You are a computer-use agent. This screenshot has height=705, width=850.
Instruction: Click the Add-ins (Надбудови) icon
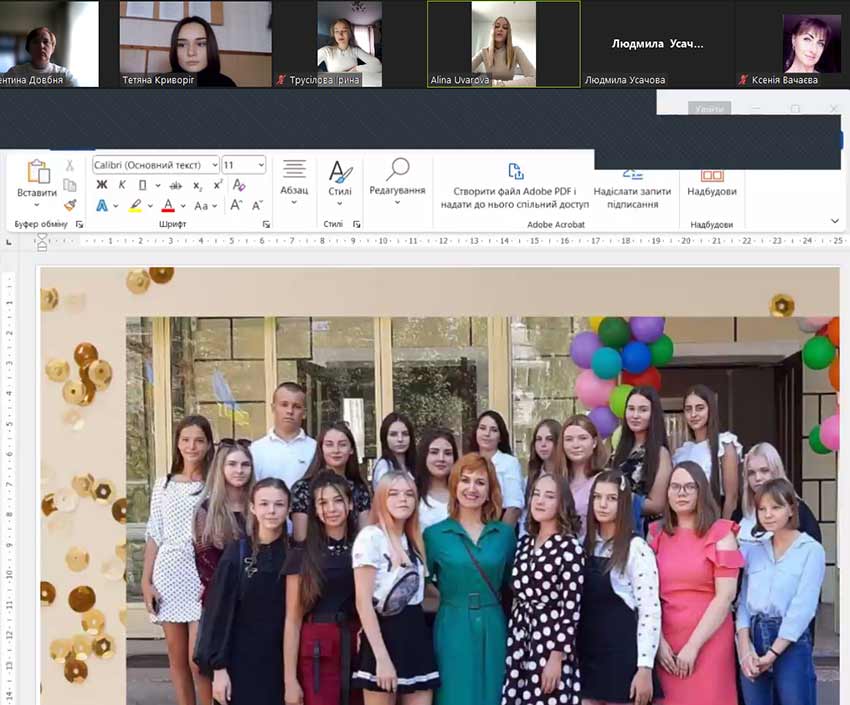(x=712, y=176)
